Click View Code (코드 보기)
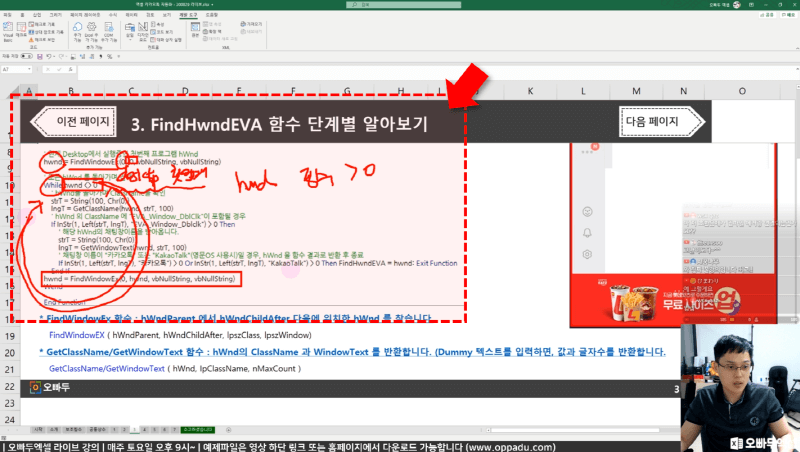 tap(162, 32)
